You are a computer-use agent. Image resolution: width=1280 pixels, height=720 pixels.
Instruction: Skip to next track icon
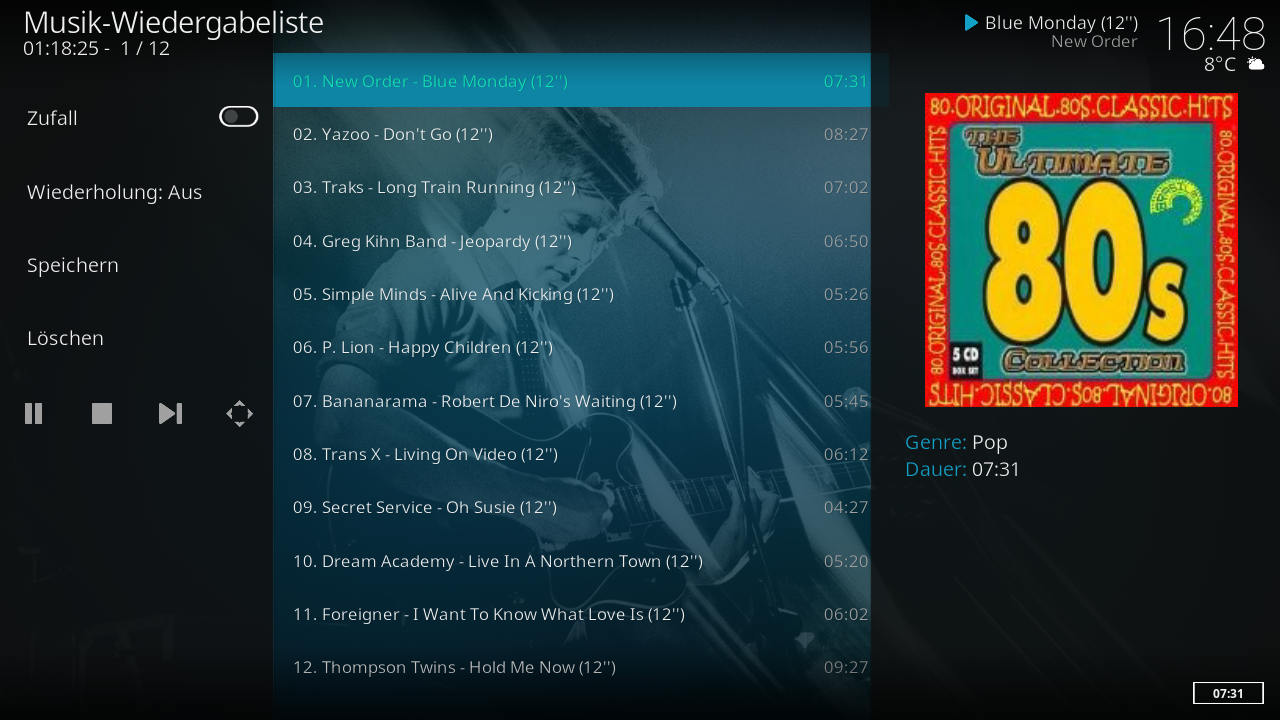(x=171, y=413)
